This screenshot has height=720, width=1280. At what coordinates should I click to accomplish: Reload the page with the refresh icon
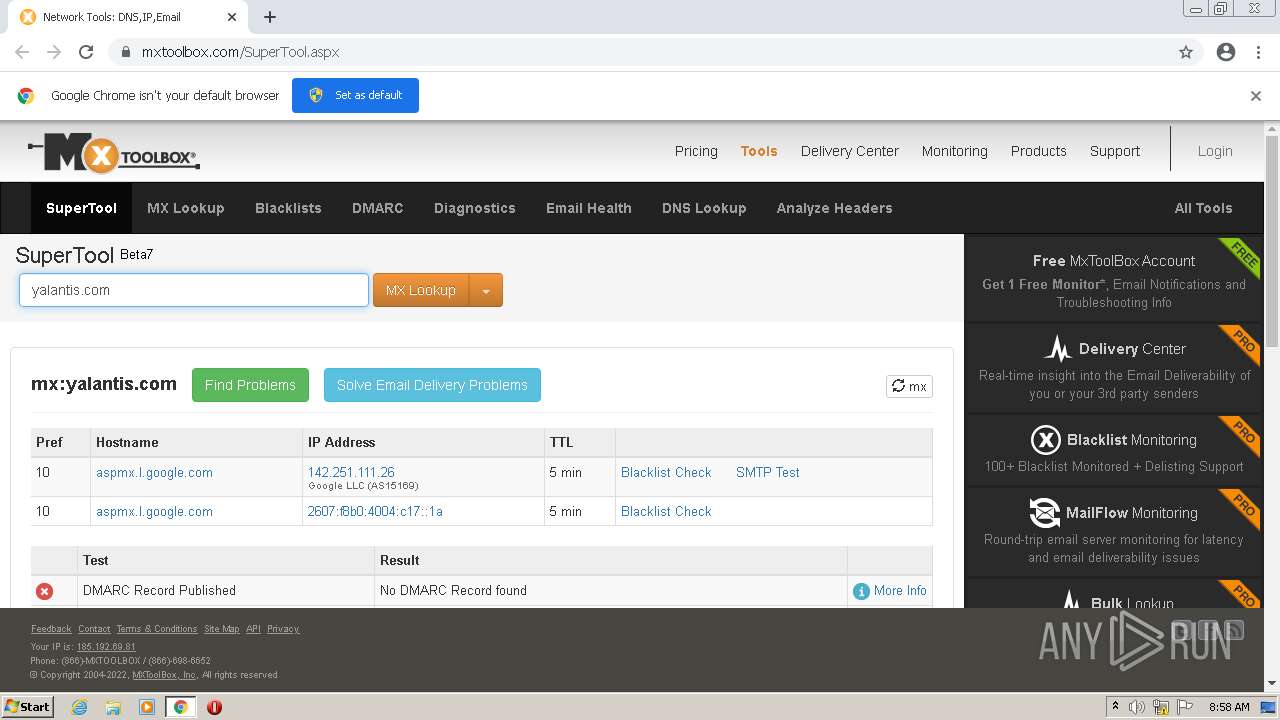(x=86, y=52)
